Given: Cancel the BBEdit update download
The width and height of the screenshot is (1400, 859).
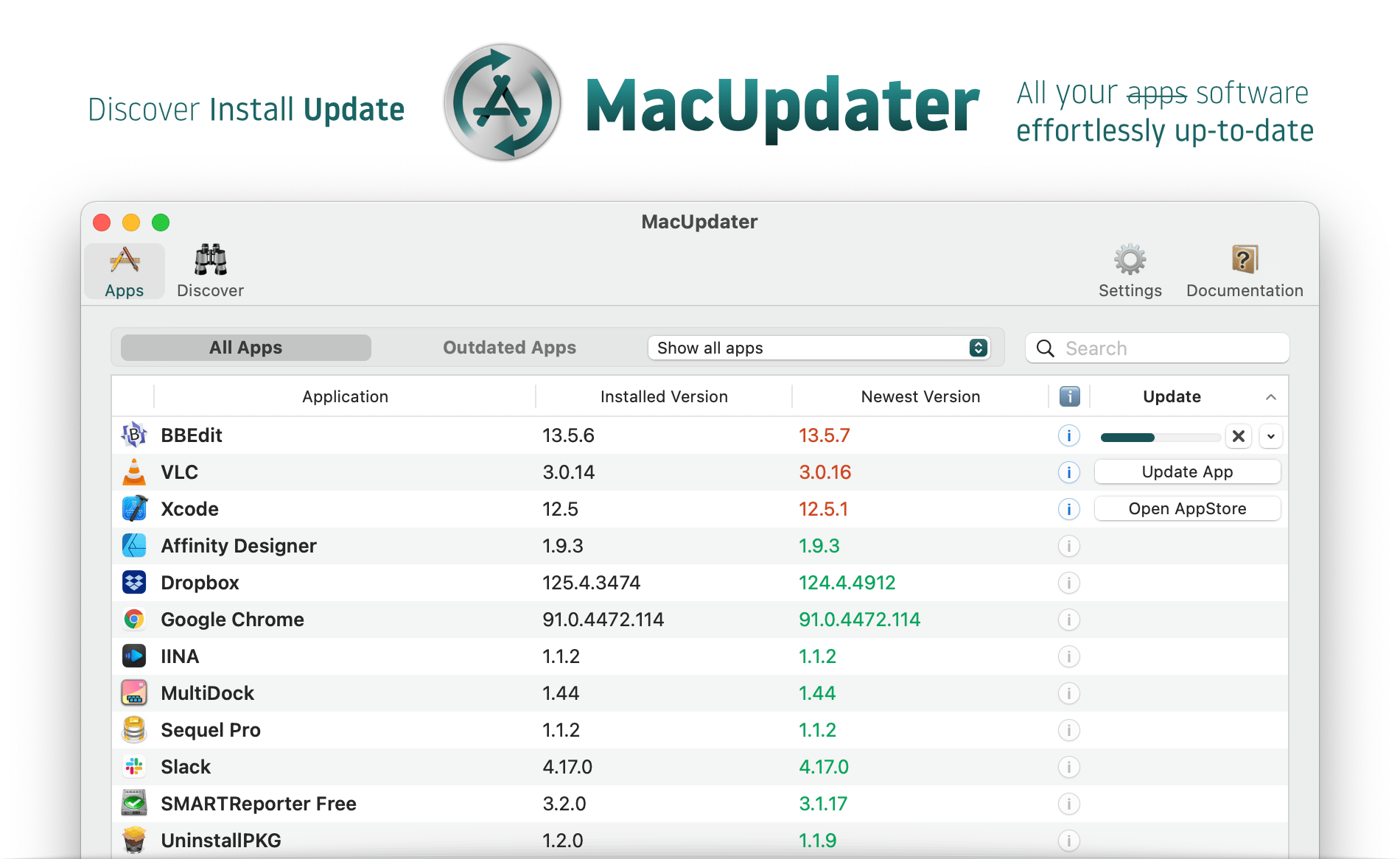Looking at the screenshot, I should pos(1239,436).
